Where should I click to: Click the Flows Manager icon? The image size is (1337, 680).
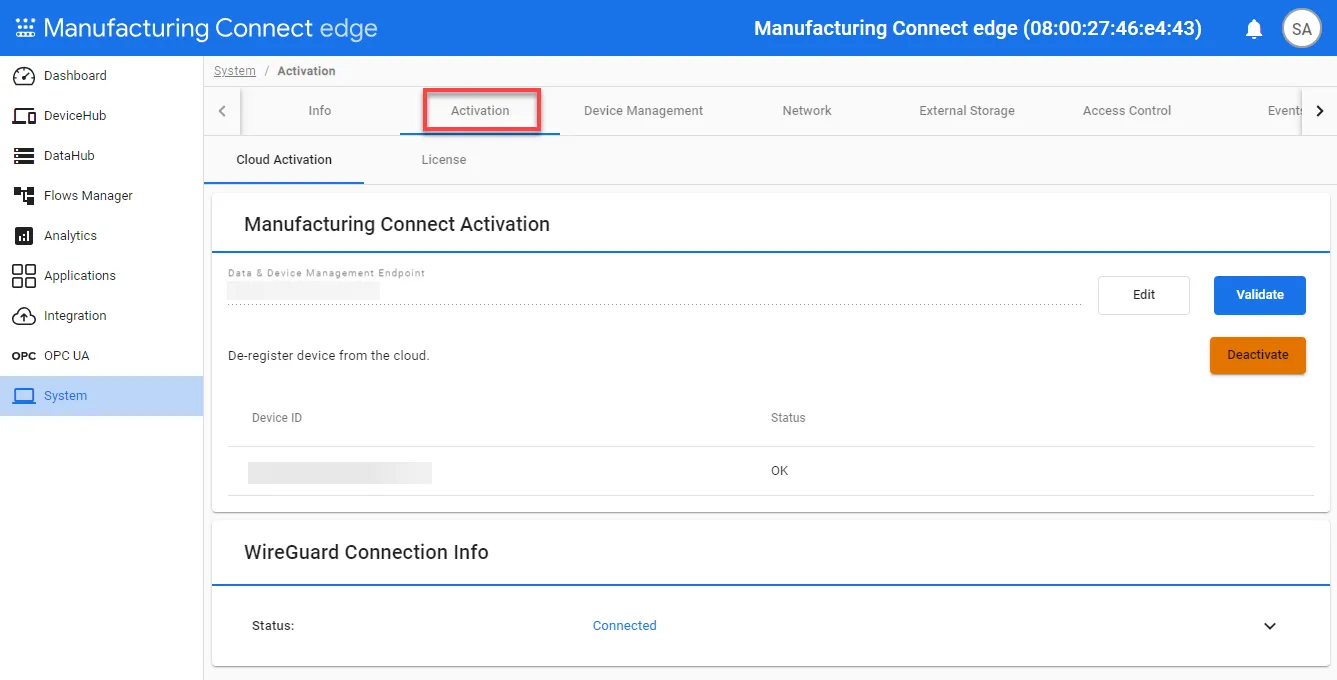point(24,196)
